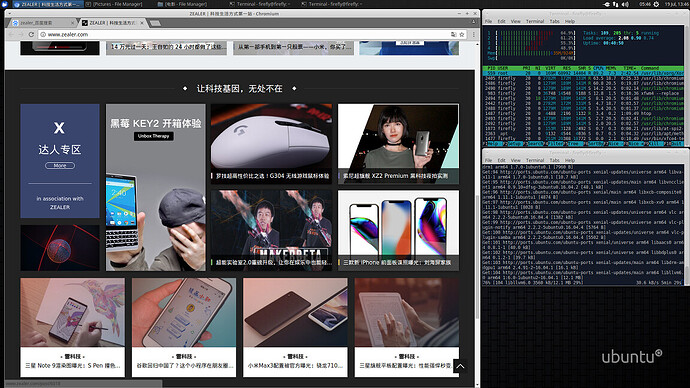Open Tabs menu in apt terminal window
Viewport: 690px width, 388px height.
click(x=554, y=160)
